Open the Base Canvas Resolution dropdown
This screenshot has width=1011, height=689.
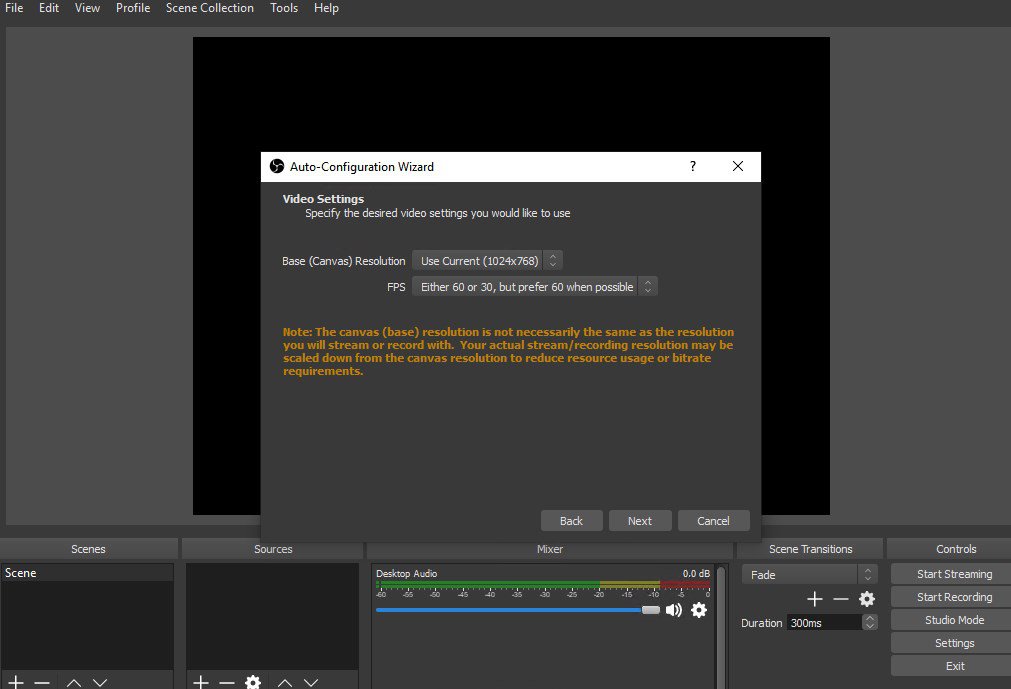pos(487,260)
